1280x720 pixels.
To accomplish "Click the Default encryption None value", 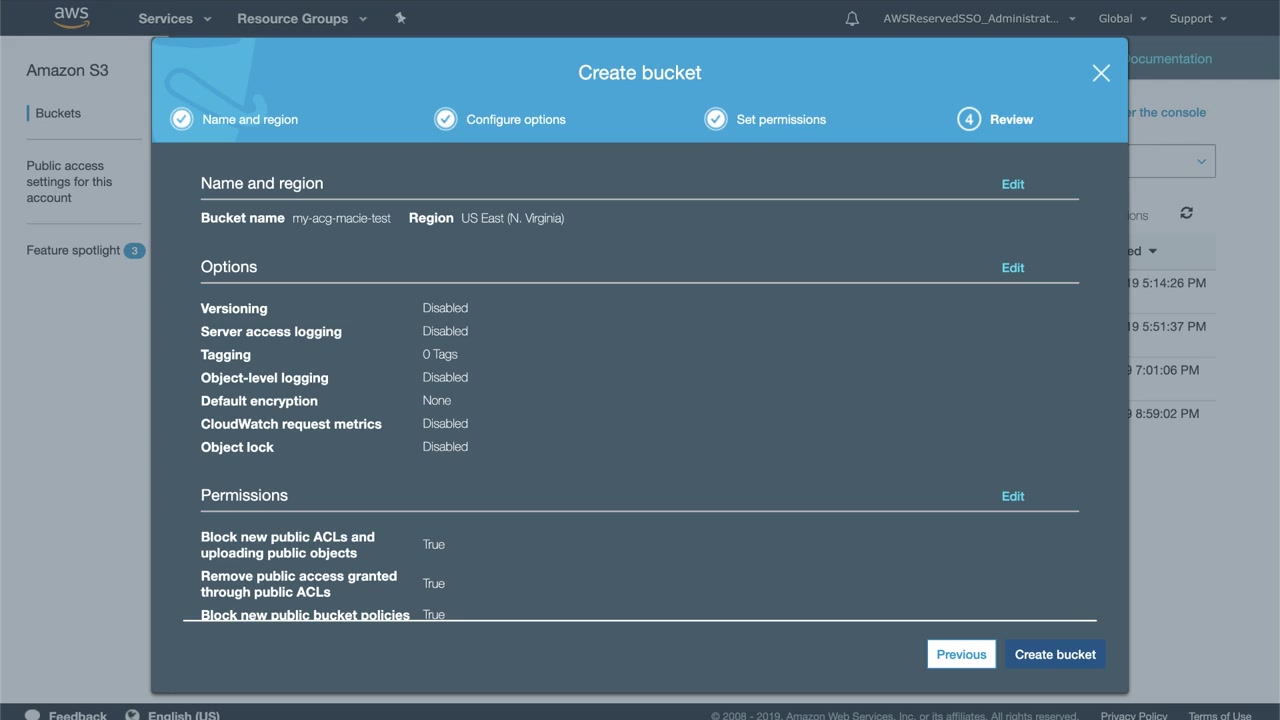I will coord(437,400).
